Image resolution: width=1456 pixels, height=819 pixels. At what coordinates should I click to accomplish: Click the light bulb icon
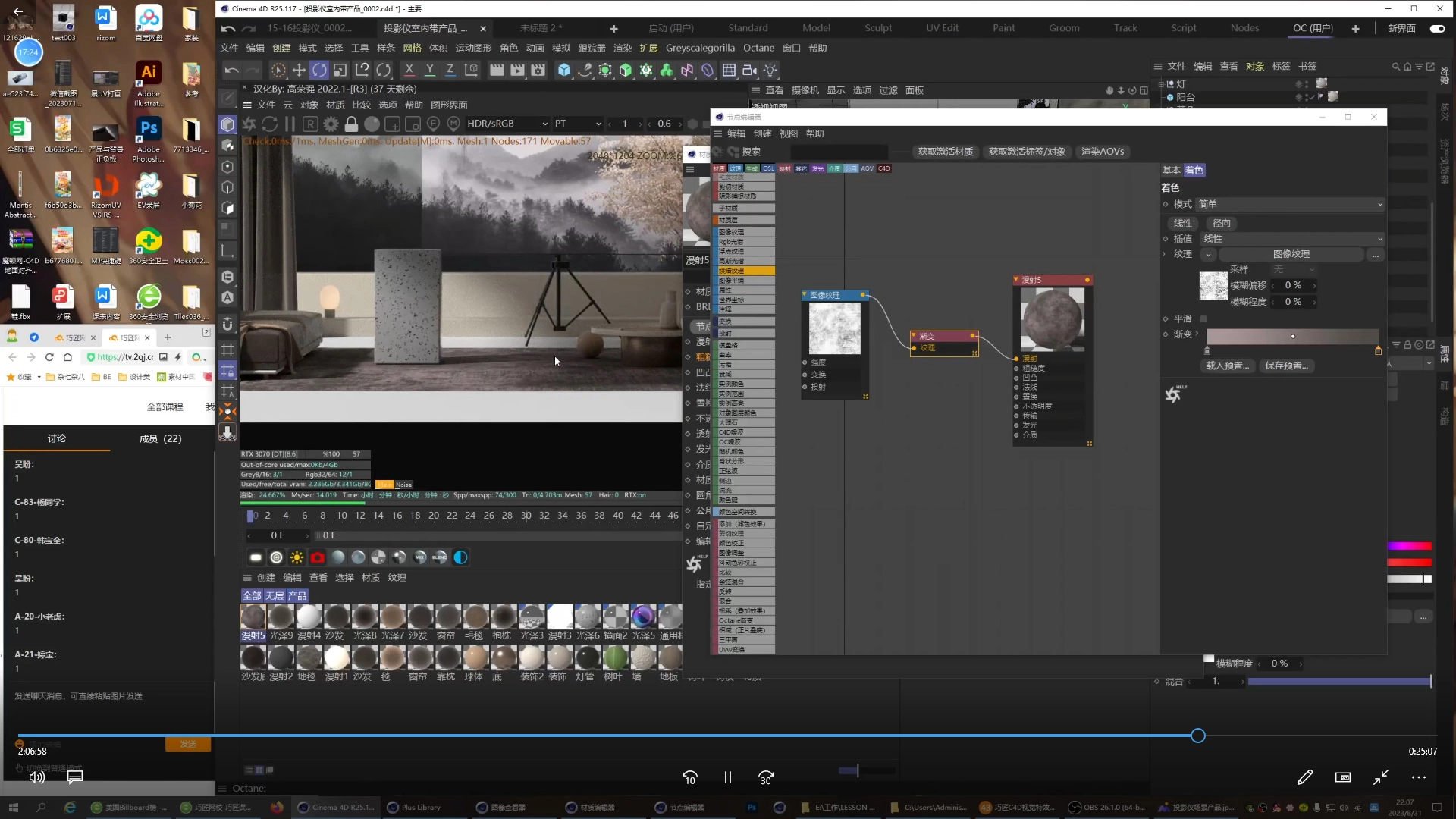tap(770, 70)
